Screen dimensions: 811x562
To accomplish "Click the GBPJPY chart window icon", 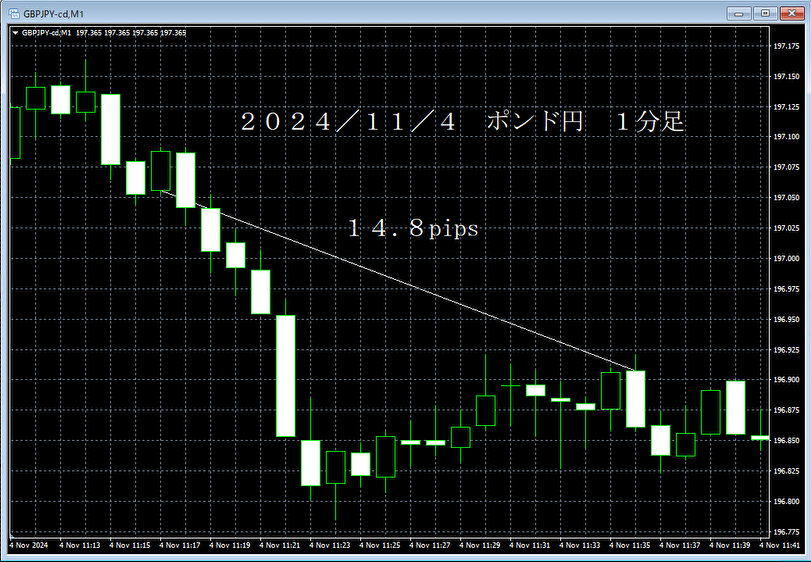I will 14,13.
